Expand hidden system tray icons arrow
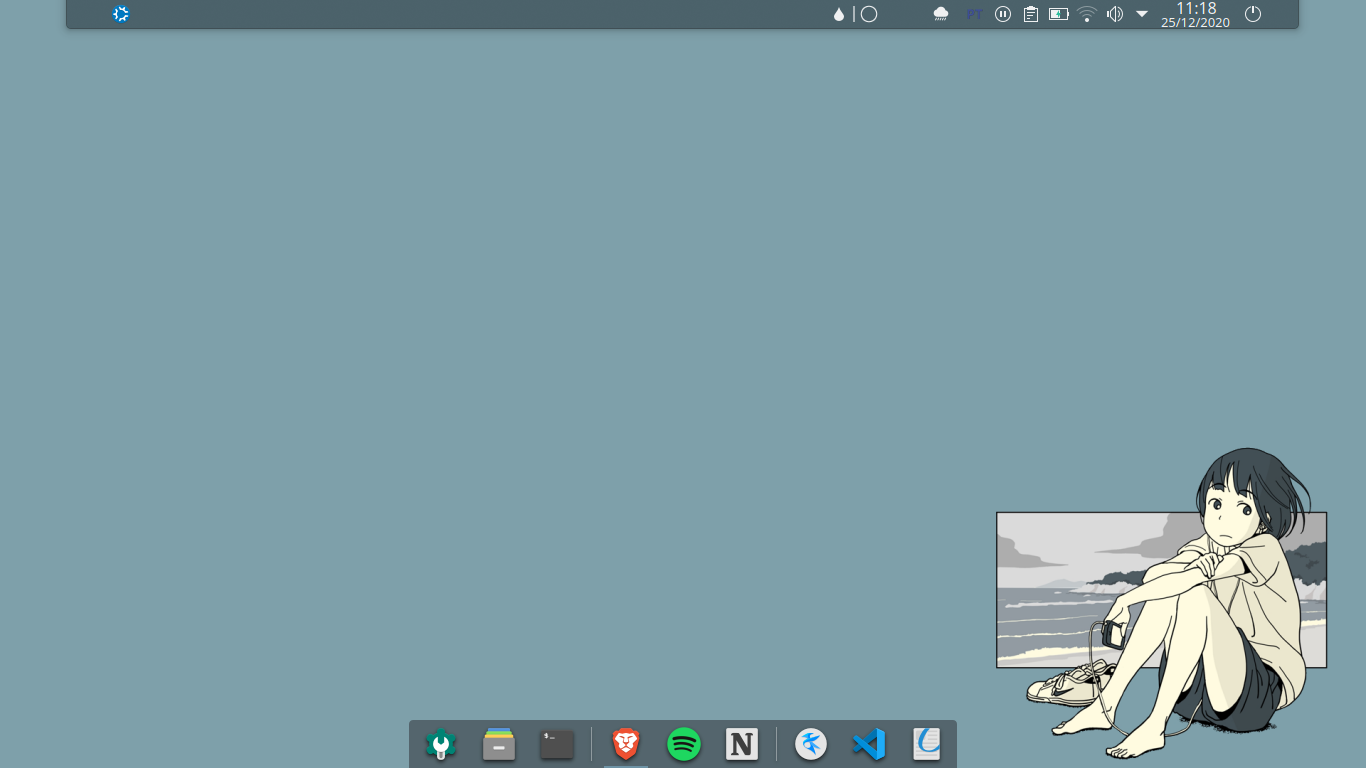Screen dimensions: 1366x768 (x=1142, y=14)
